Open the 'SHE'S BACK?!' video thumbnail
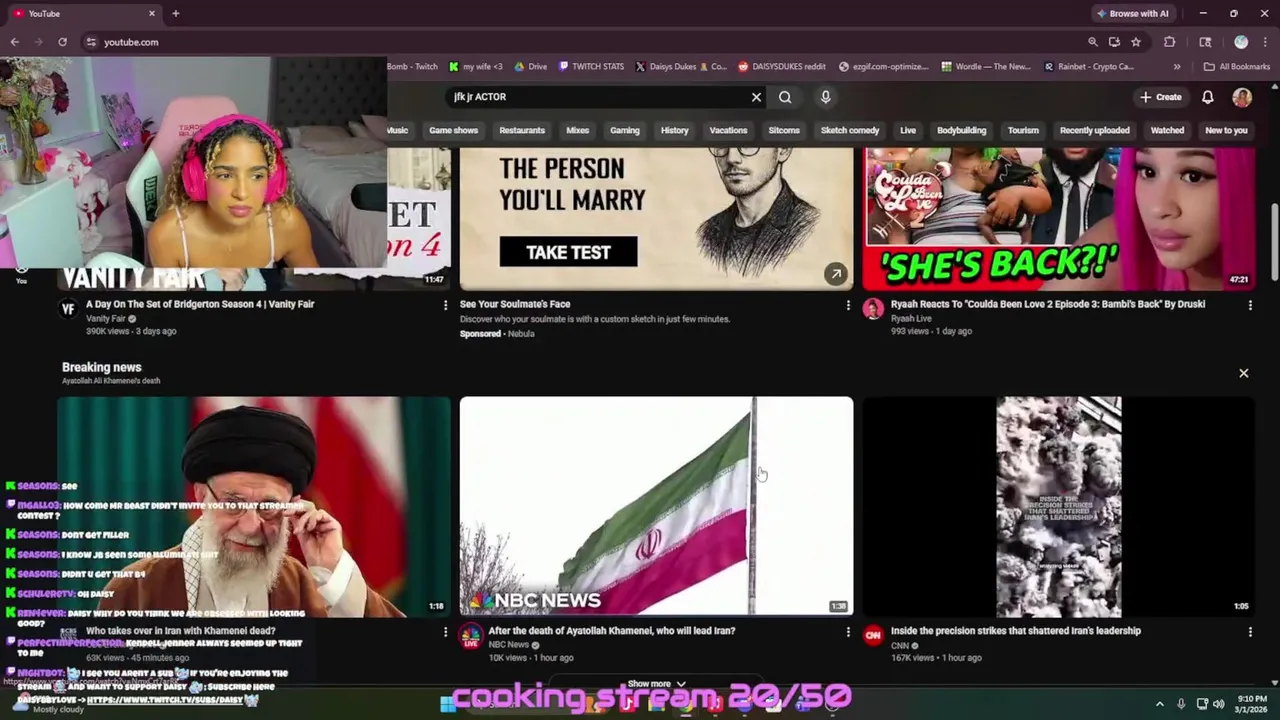This screenshot has width=1280, height=720. [1059, 219]
